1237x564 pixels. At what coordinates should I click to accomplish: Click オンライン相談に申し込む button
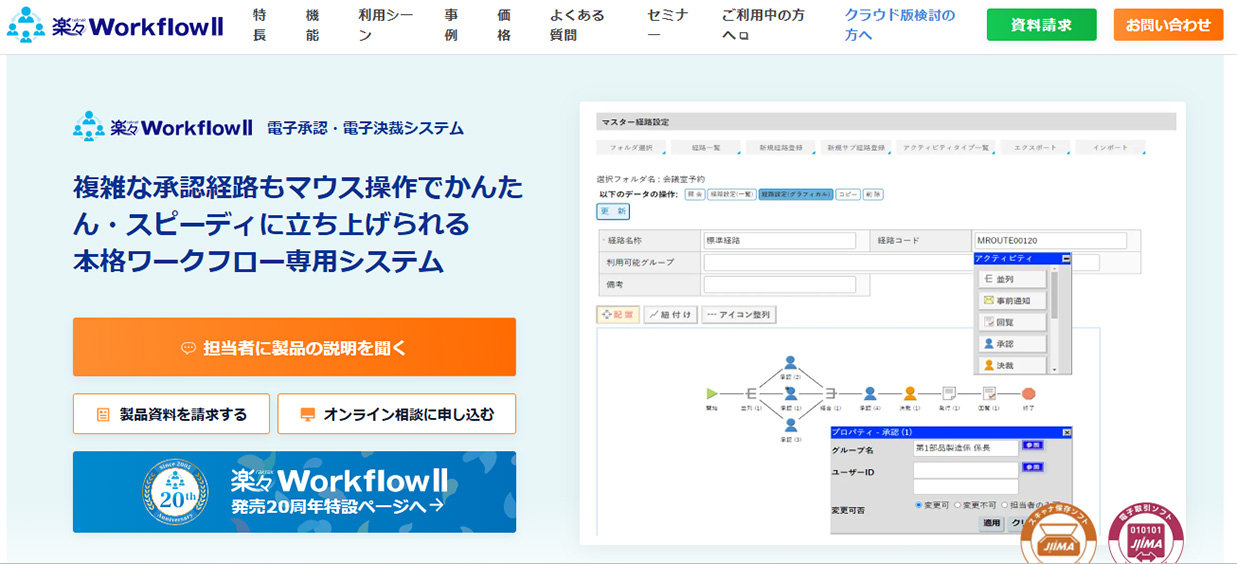397,414
